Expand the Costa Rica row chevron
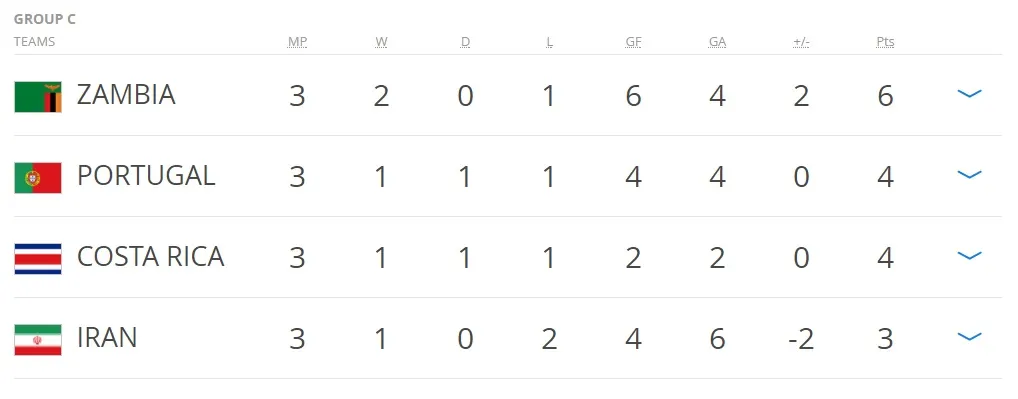 tap(969, 256)
